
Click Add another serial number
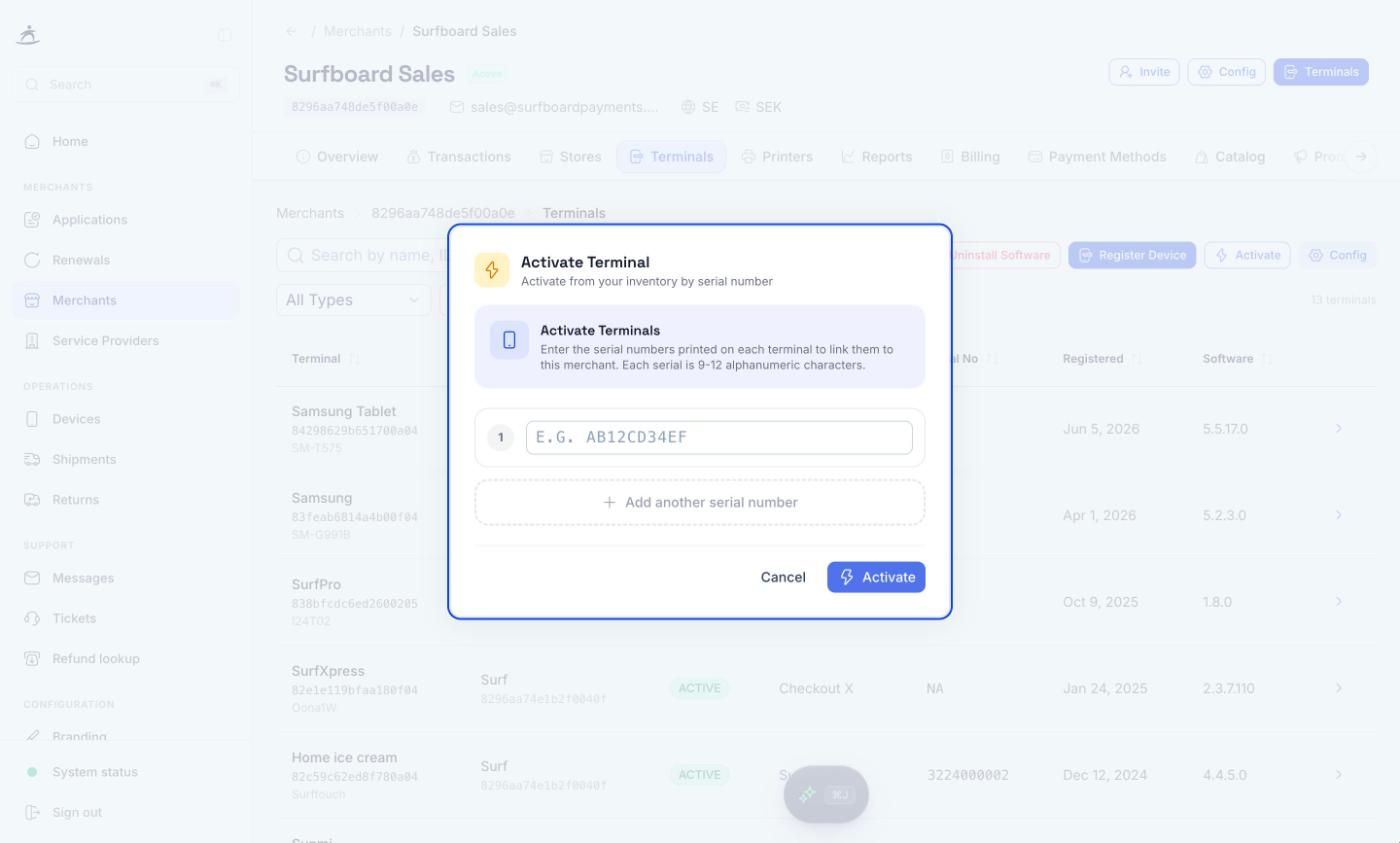[700, 502]
